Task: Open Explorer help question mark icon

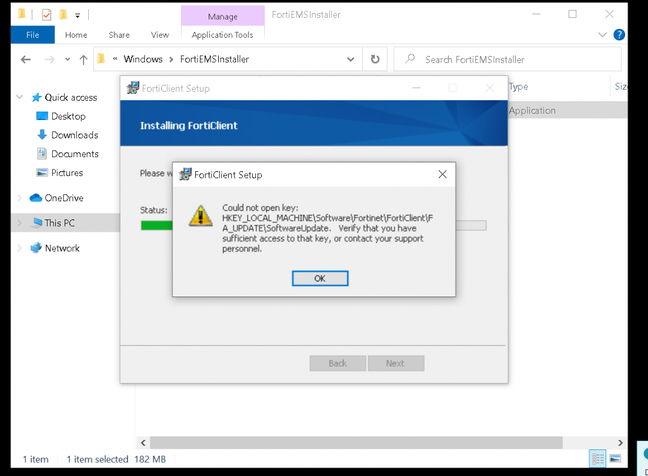Action: pyautogui.click(x=619, y=35)
